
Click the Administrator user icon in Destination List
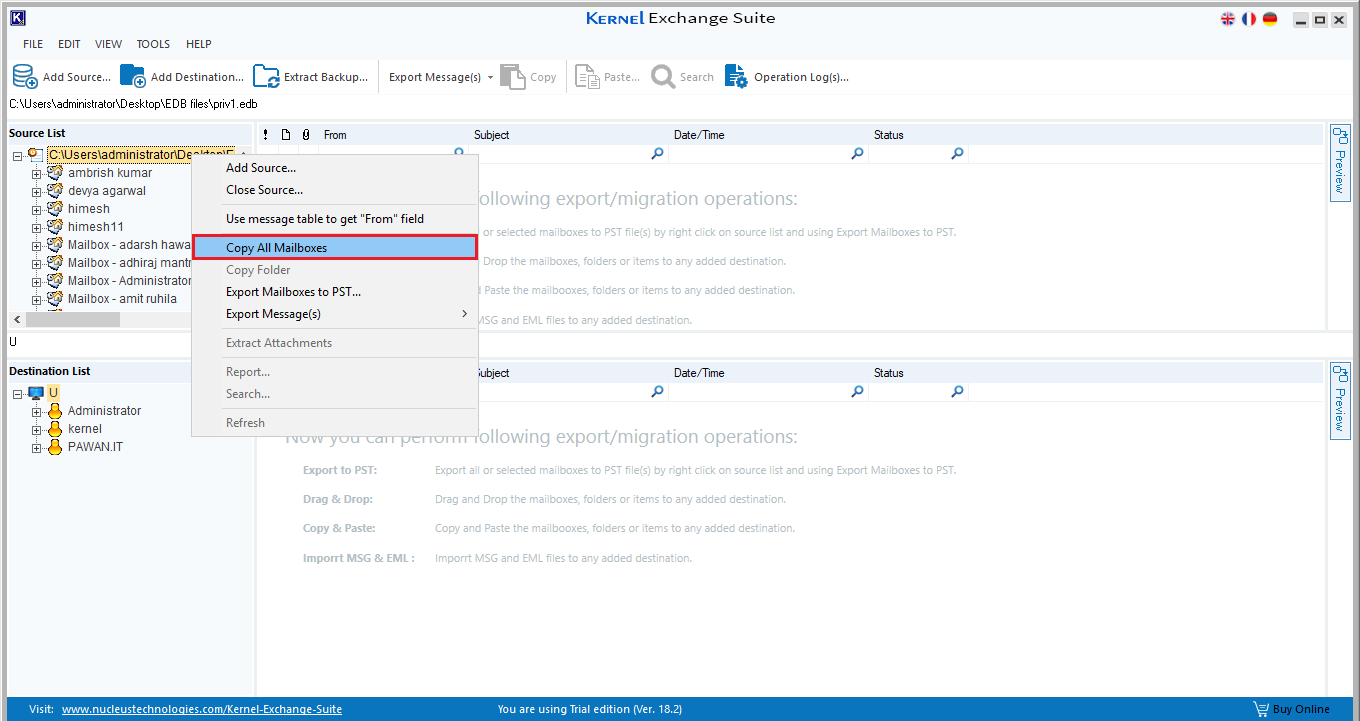coord(55,411)
